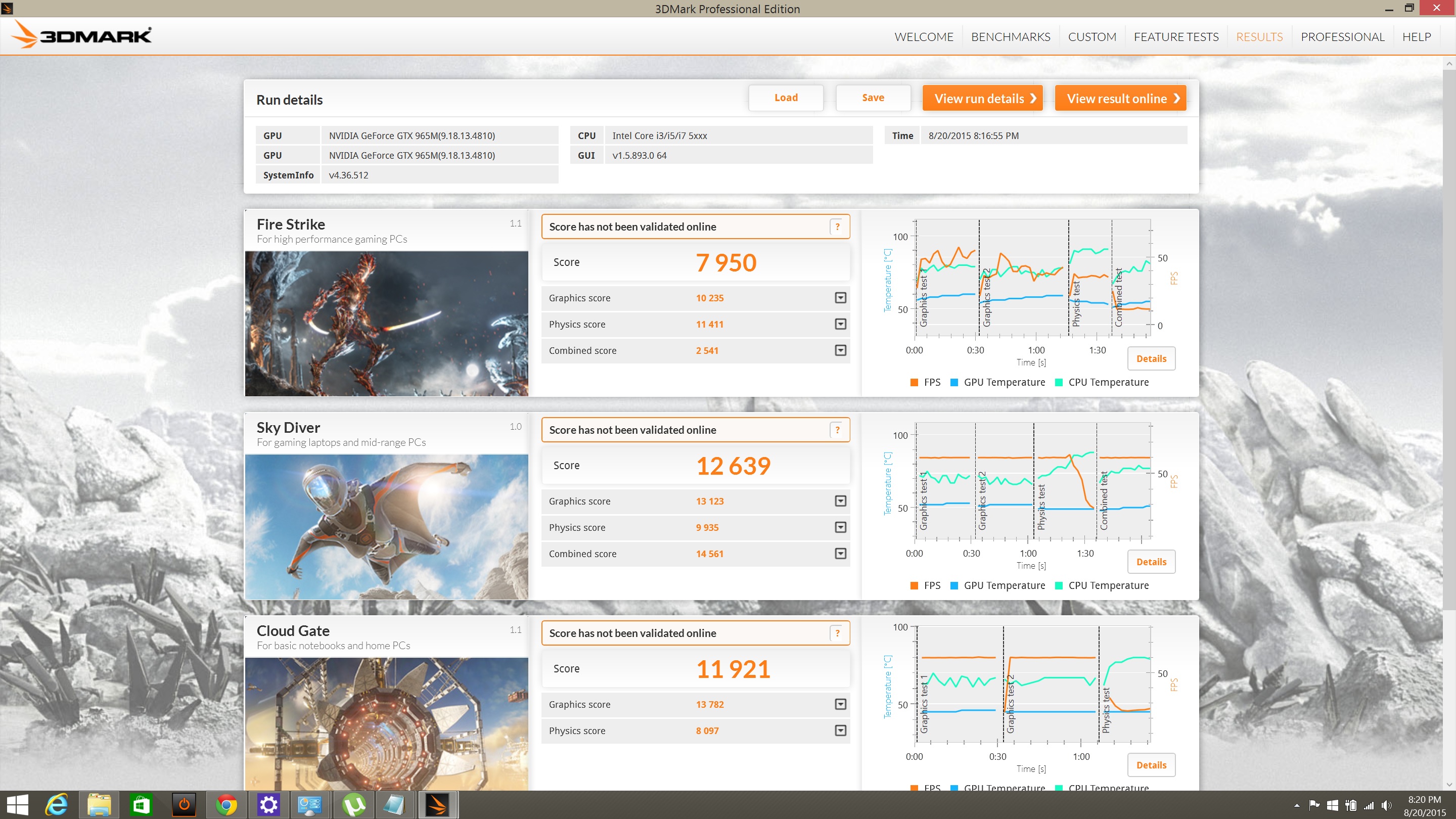Expand Sky Diver Physics score details
The height and width of the screenshot is (819, 1456).
840,527
